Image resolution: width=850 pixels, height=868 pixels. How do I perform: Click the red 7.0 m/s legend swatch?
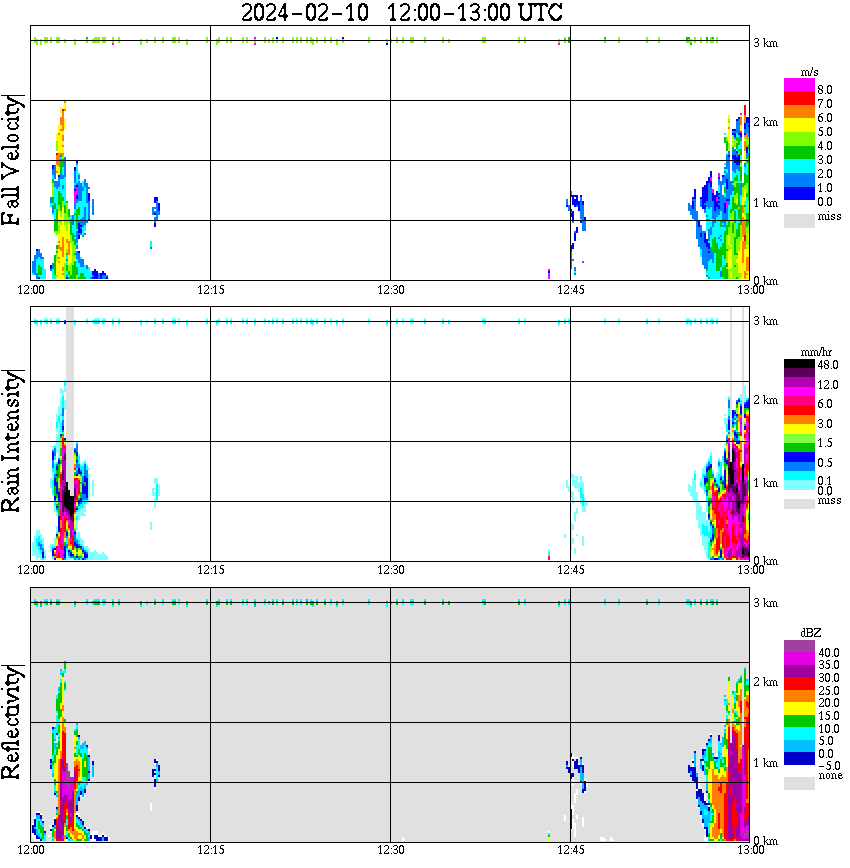(799, 98)
